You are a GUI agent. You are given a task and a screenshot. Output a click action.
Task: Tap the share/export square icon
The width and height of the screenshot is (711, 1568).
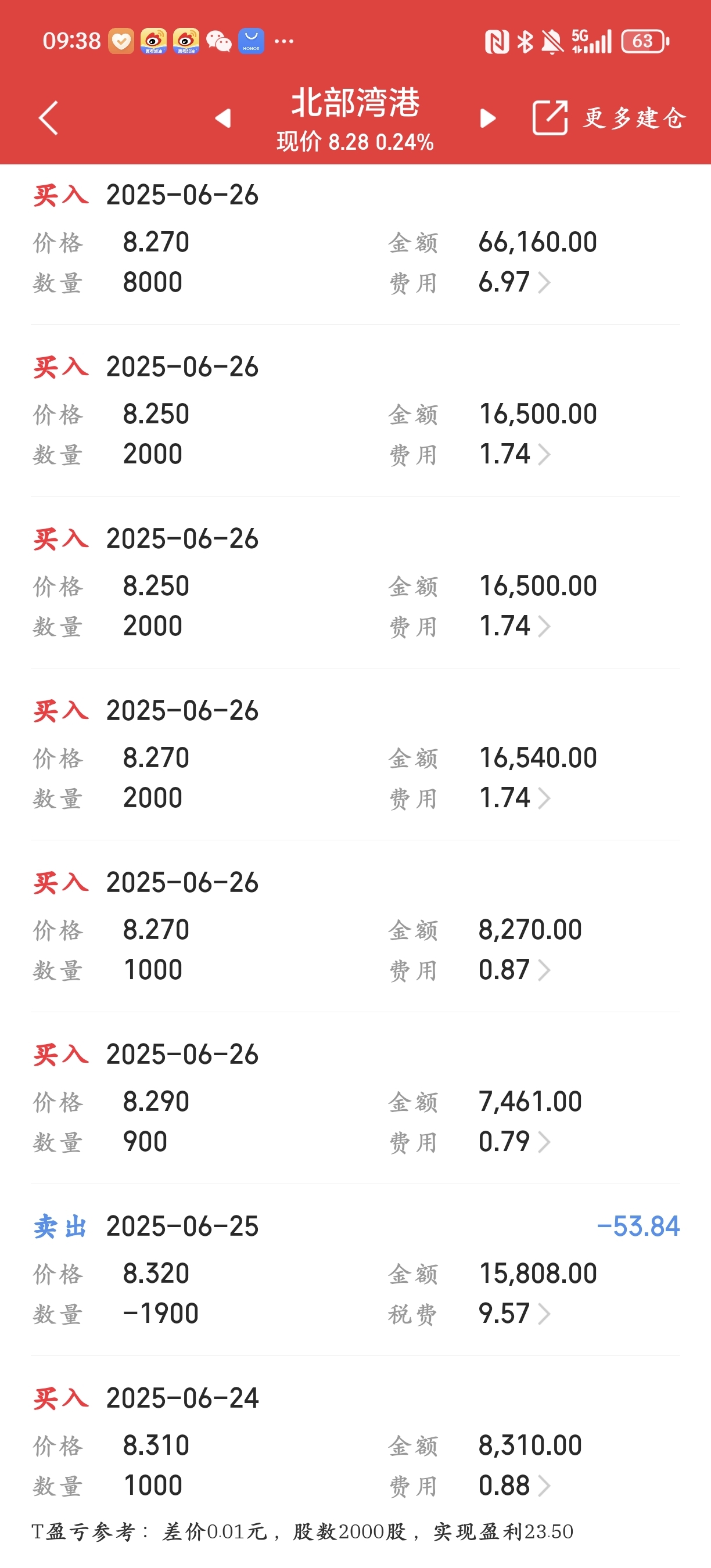(x=550, y=117)
